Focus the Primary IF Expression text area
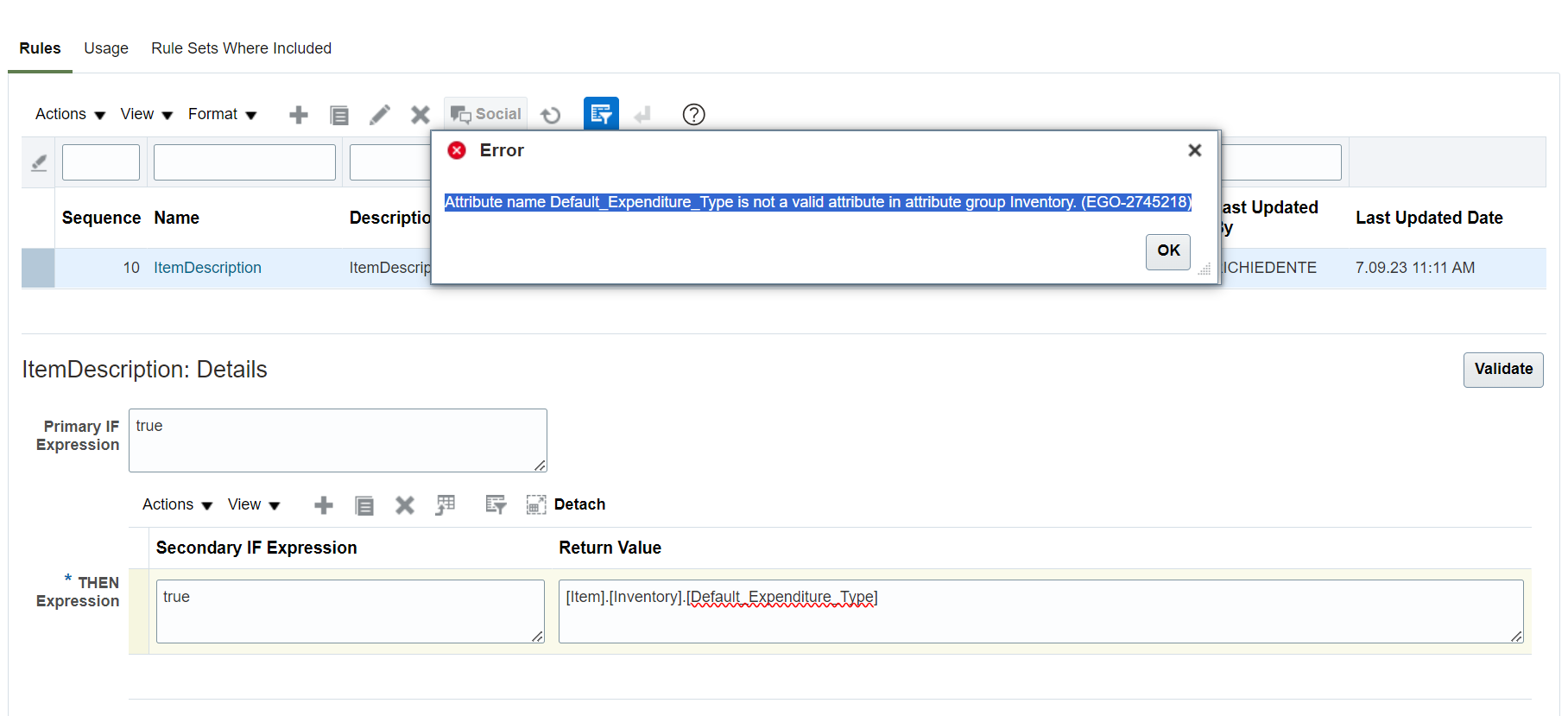This screenshot has width=1568, height=716. pyautogui.click(x=338, y=440)
